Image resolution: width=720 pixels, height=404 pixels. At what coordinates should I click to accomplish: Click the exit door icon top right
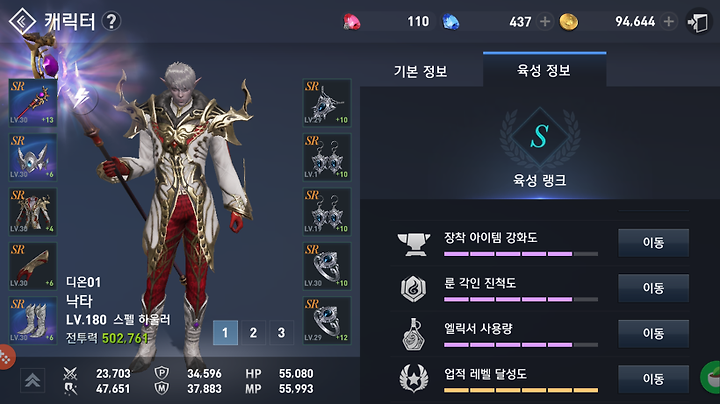click(698, 22)
